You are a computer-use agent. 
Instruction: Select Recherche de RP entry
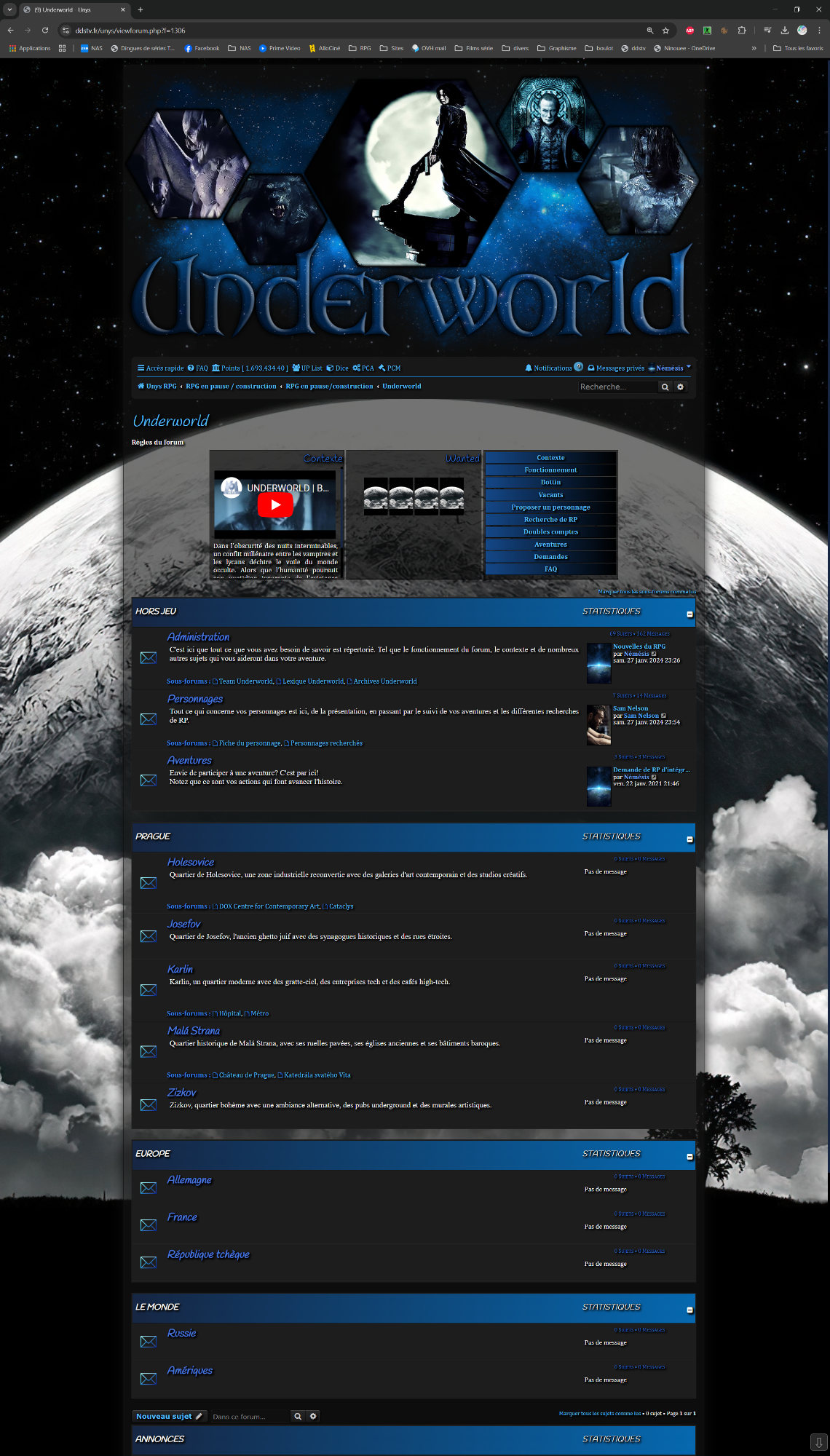click(551, 520)
